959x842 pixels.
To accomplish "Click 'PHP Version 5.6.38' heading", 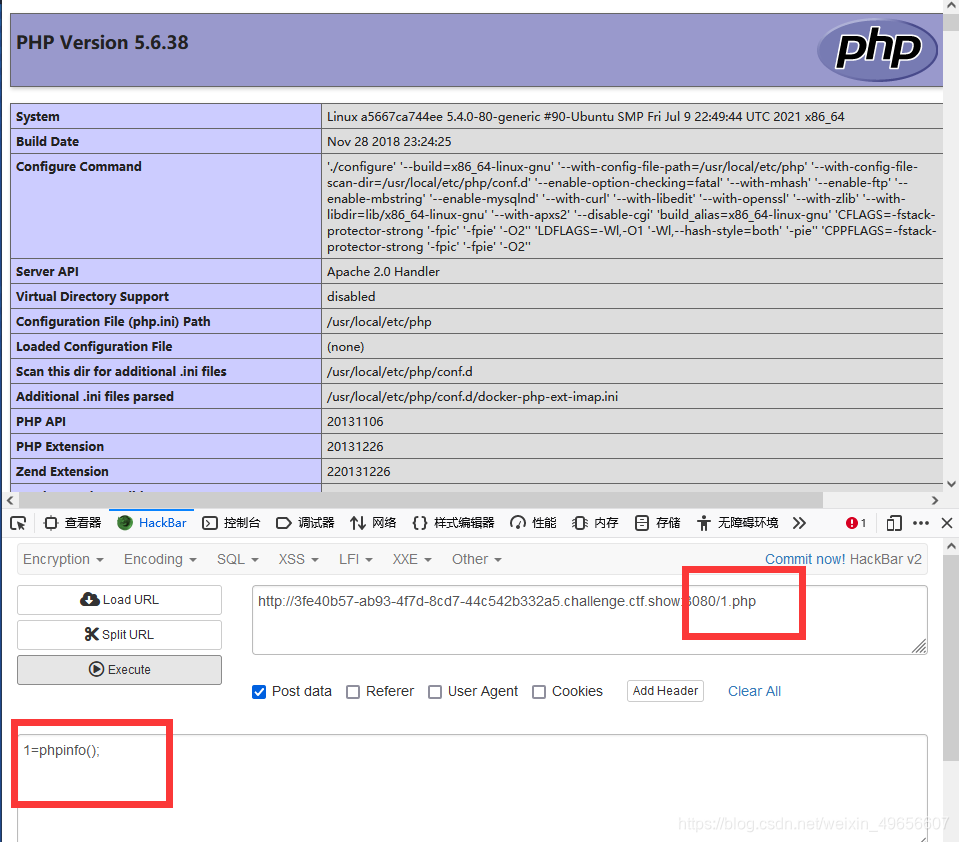I will pos(102,43).
